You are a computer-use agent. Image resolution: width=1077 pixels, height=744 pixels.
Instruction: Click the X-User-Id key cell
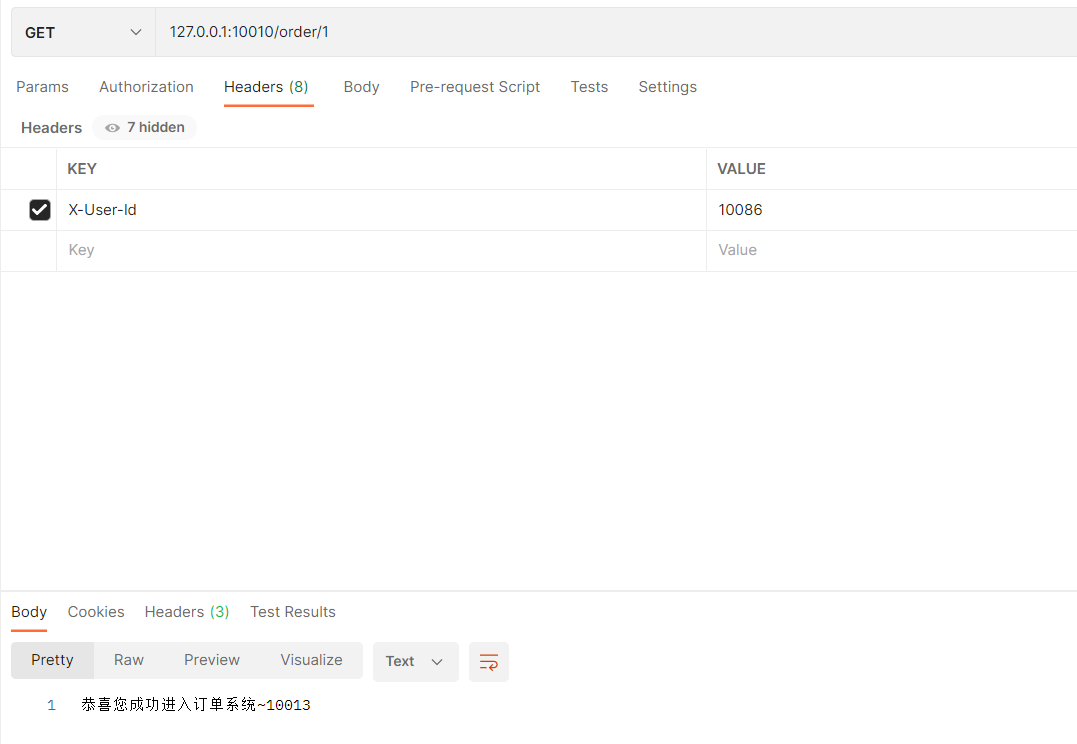[381, 210]
